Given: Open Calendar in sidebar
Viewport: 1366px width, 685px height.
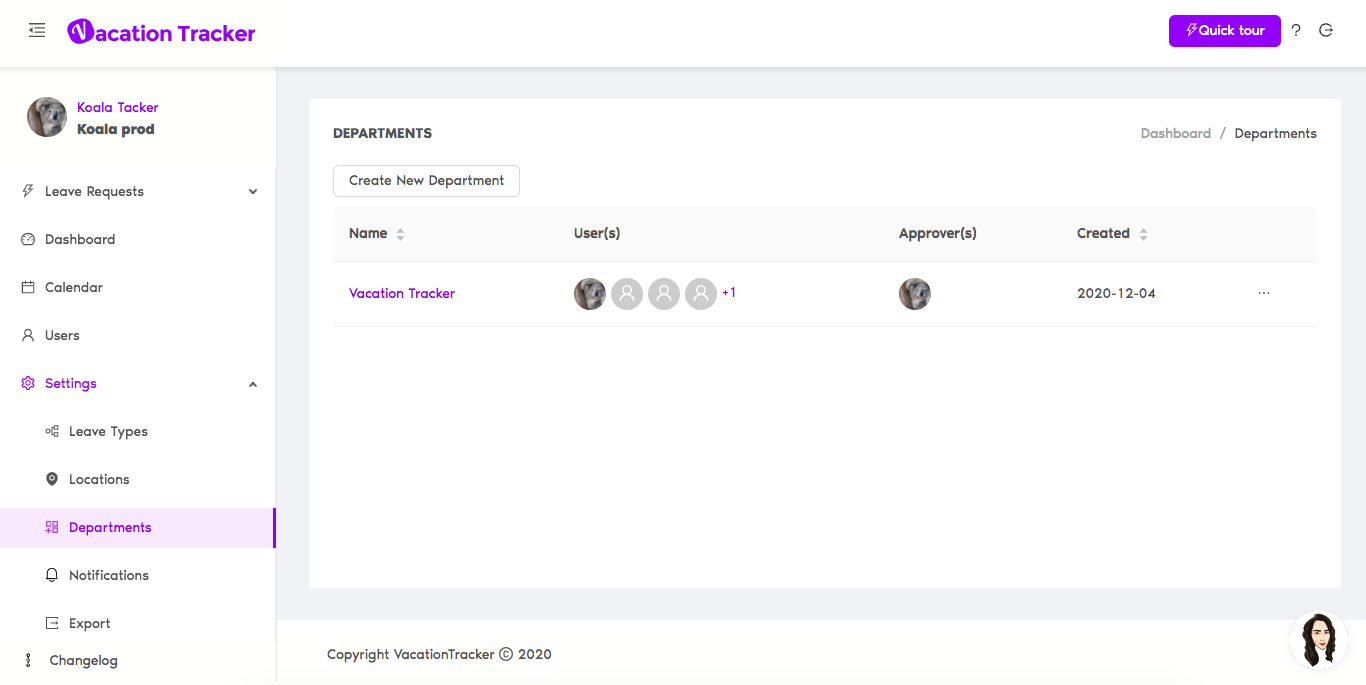Looking at the screenshot, I should tap(138, 287).
